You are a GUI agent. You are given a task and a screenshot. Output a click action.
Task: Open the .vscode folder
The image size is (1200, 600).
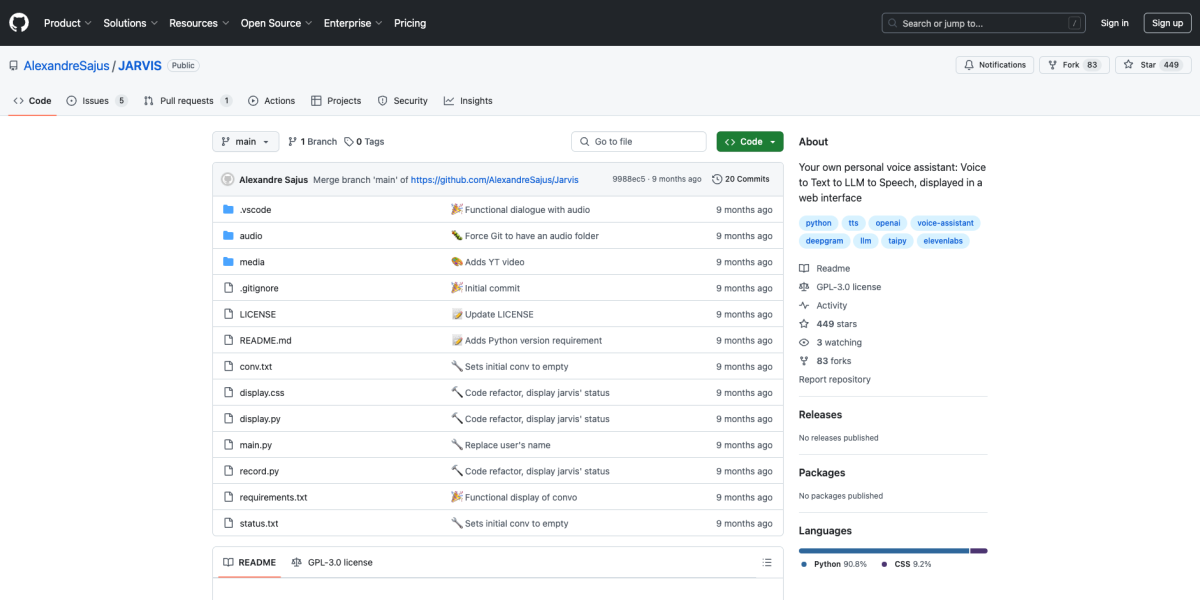point(255,210)
